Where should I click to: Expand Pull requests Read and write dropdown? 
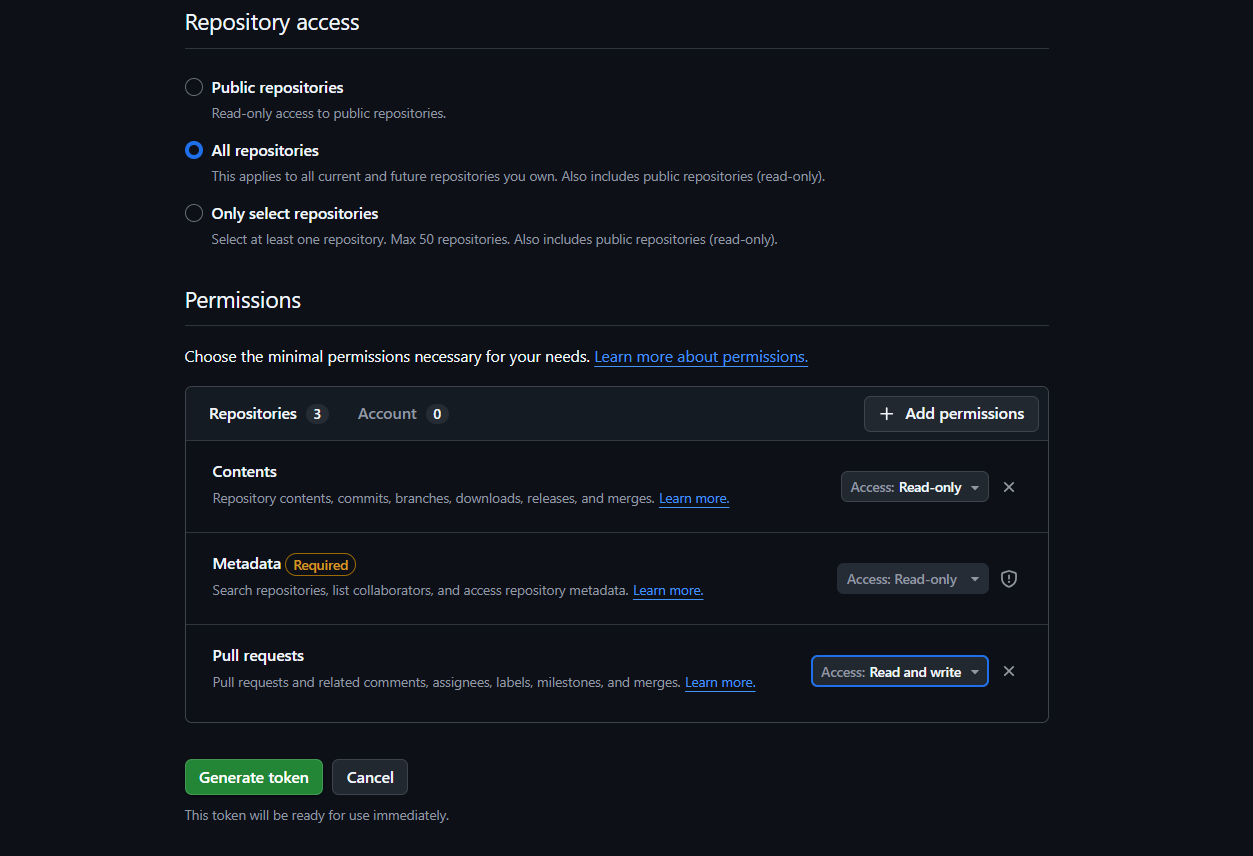click(x=899, y=672)
